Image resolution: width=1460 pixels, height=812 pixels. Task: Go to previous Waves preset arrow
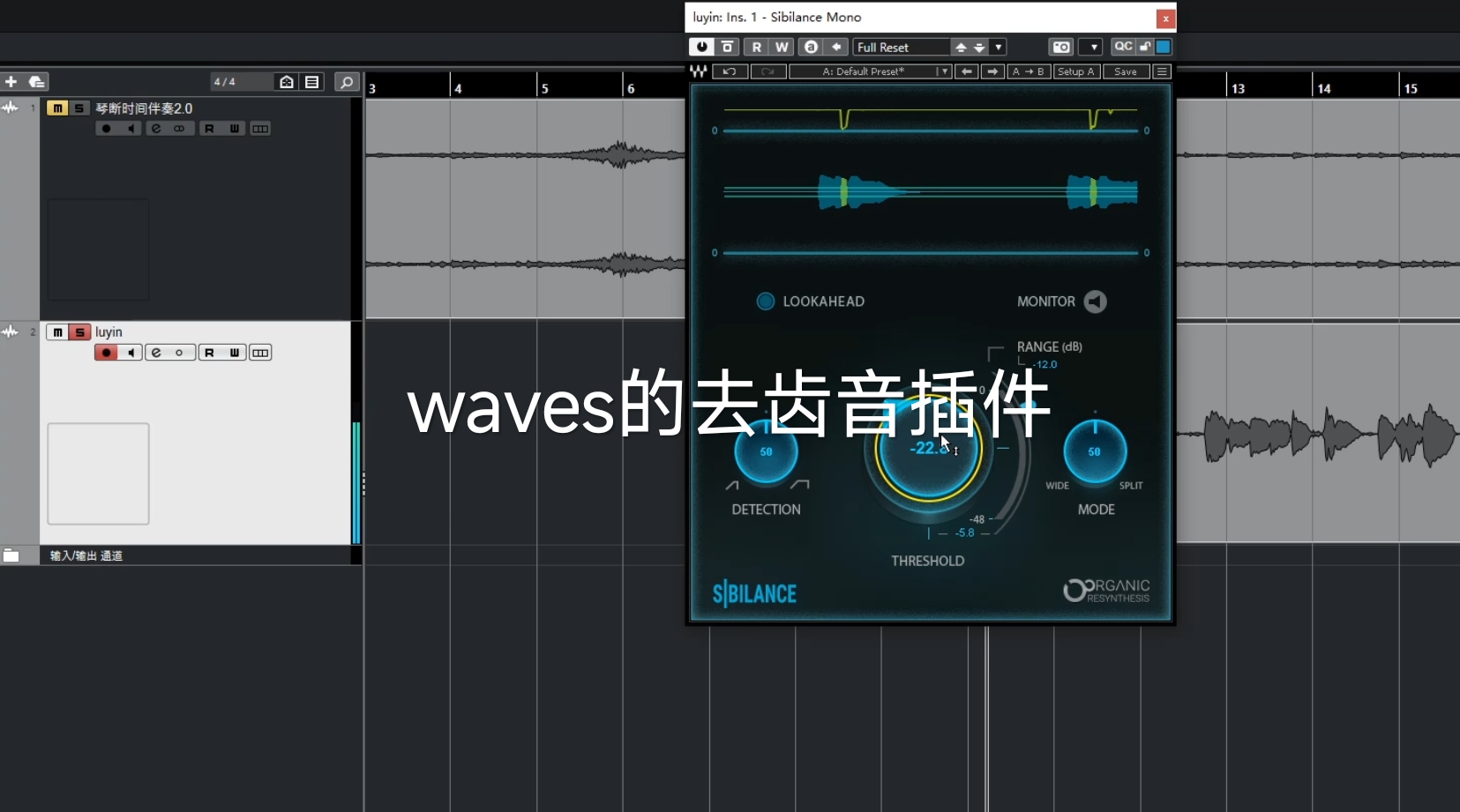pos(967,71)
